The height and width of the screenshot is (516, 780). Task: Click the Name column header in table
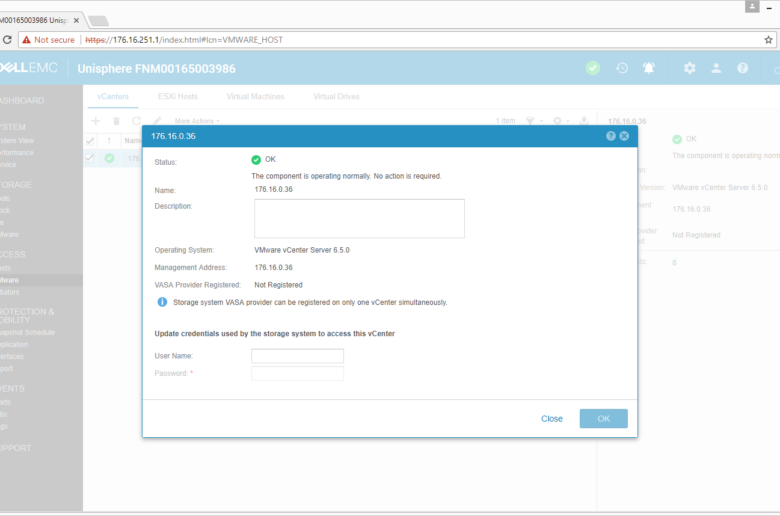point(133,141)
